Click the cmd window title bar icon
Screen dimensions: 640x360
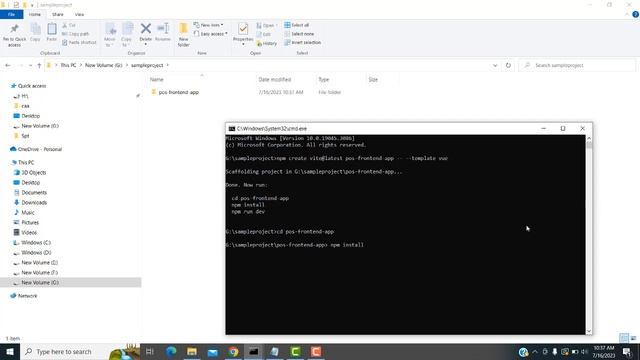[x=232, y=129]
